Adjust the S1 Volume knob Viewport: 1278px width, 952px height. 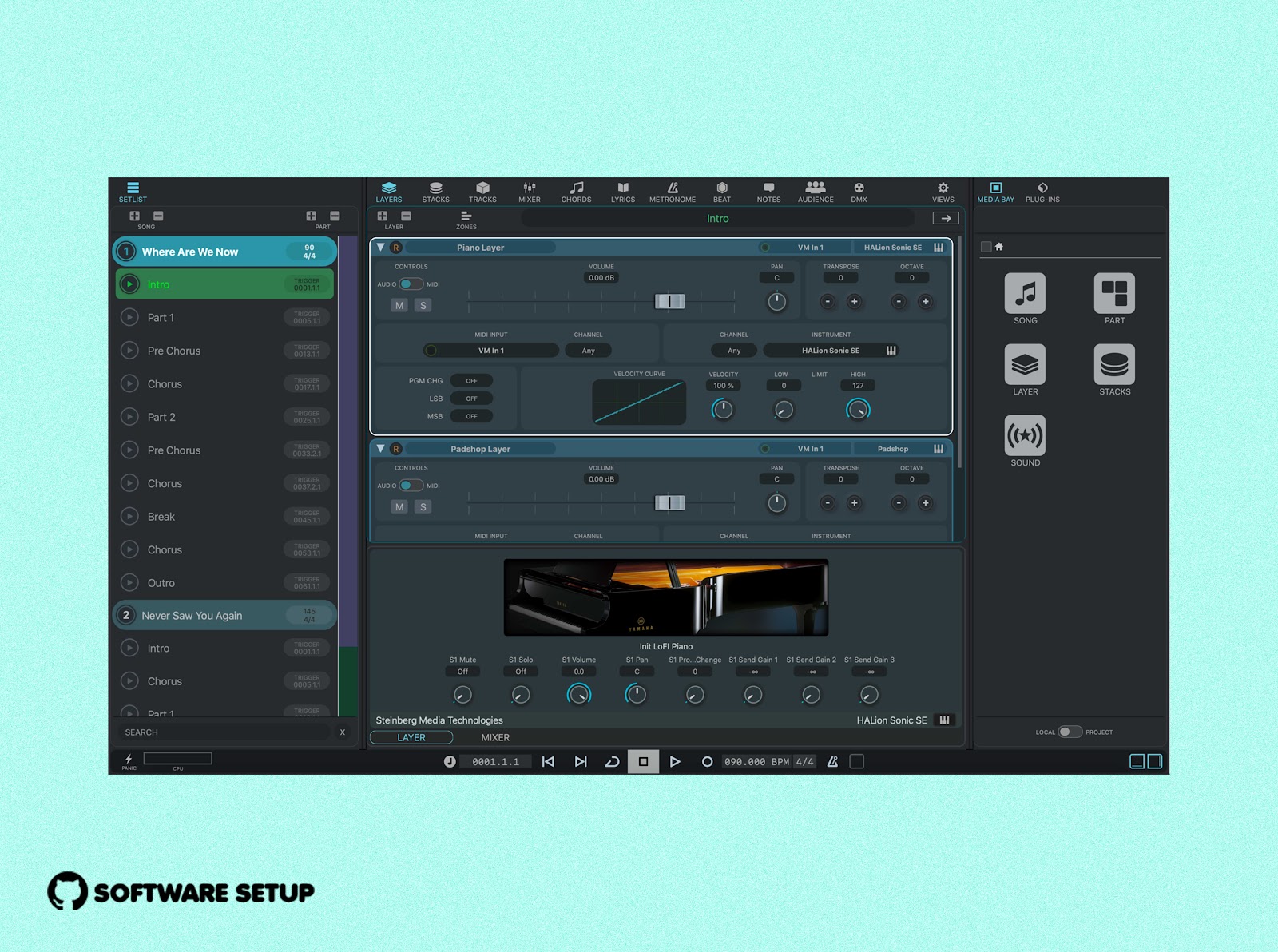pos(578,694)
